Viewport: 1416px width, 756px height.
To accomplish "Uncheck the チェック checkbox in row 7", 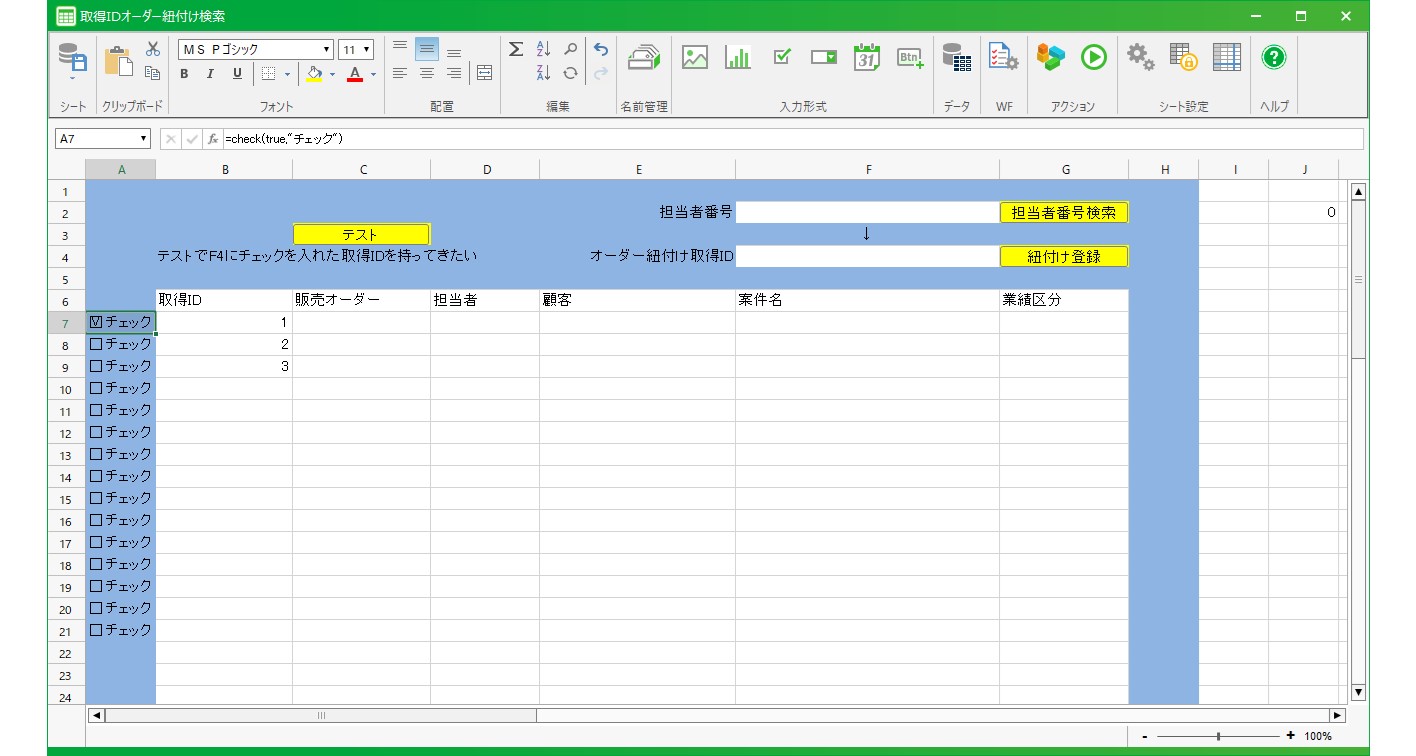I will (x=96, y=322).
